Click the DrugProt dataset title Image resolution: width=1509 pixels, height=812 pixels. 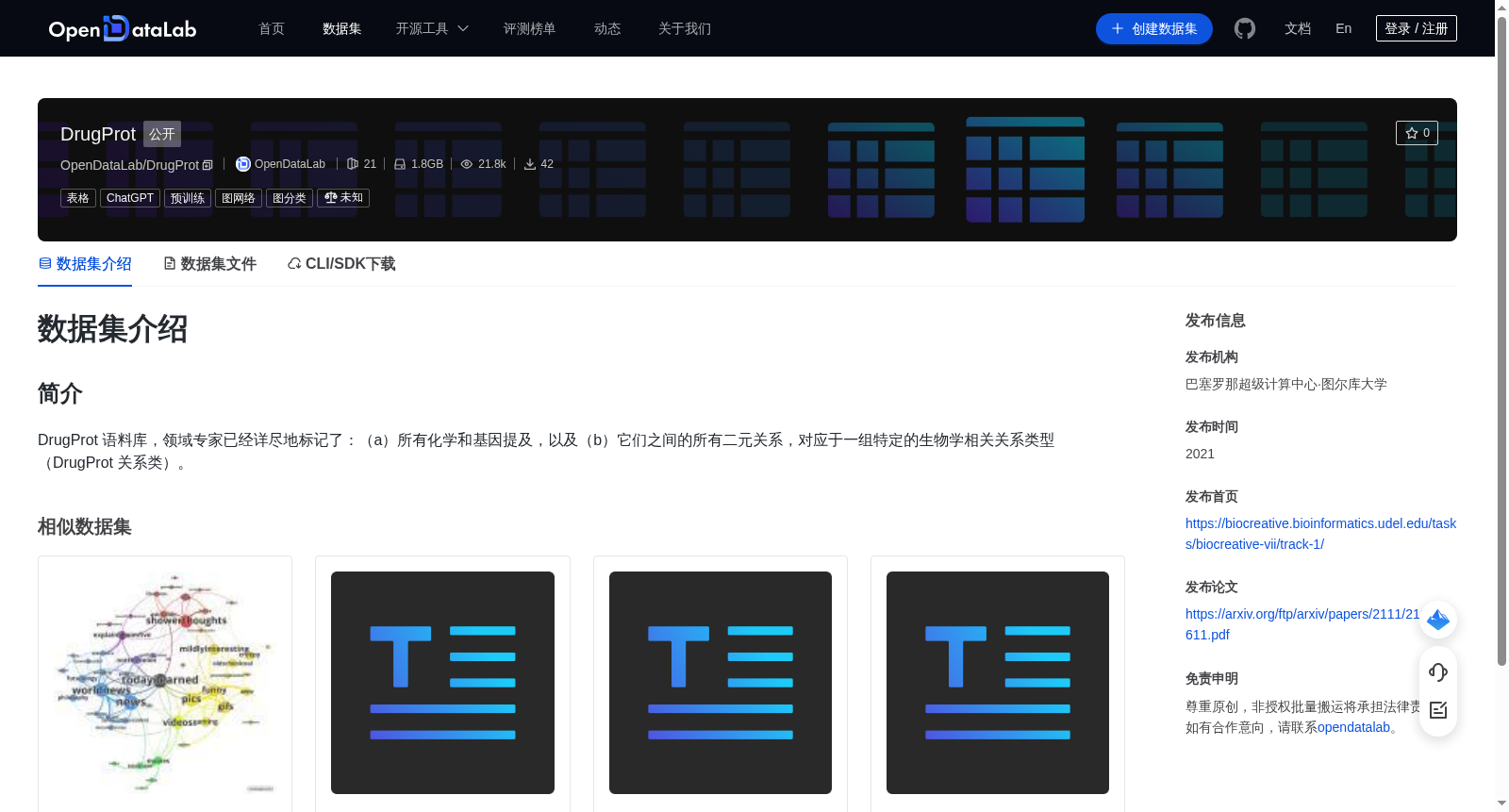98,134
